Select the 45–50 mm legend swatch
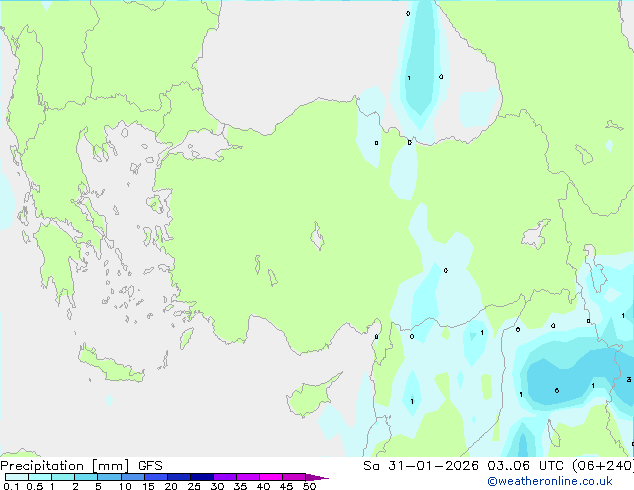 pyautogui.click(x=294, y=477)
